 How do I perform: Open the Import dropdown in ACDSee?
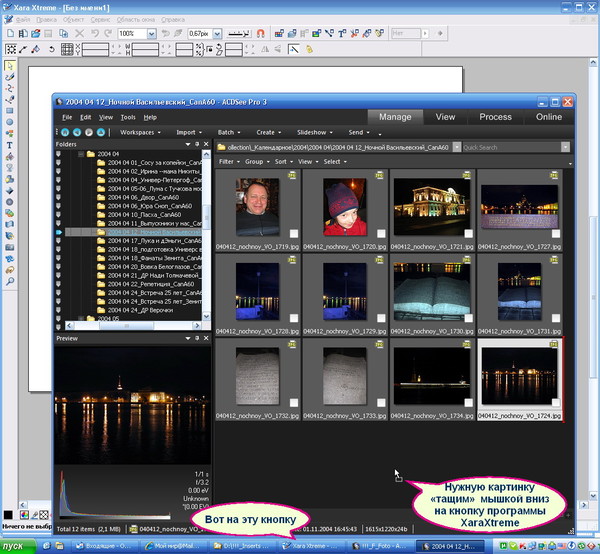[189, 132]
